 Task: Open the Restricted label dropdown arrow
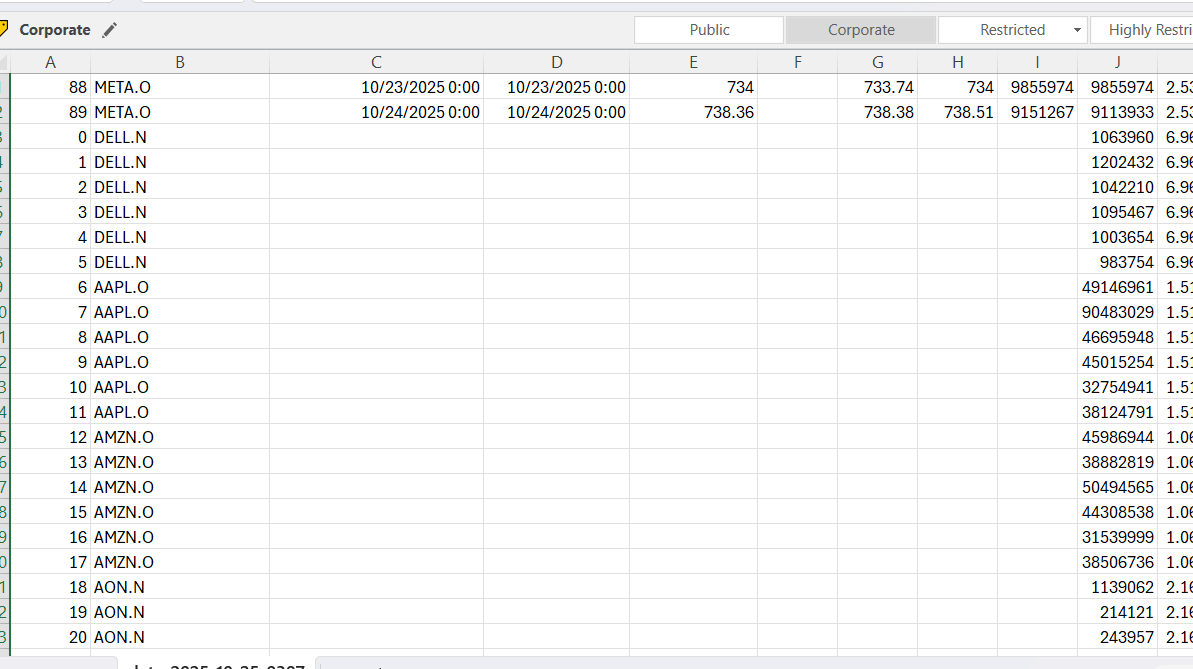(x=1077, y=30)
